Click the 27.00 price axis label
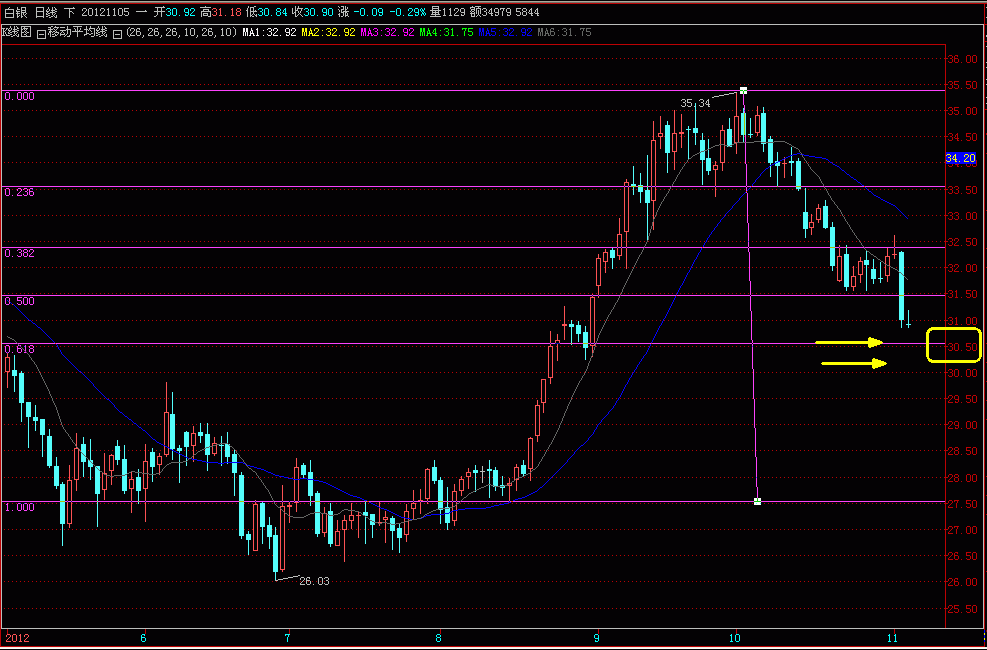 point(962,530)
